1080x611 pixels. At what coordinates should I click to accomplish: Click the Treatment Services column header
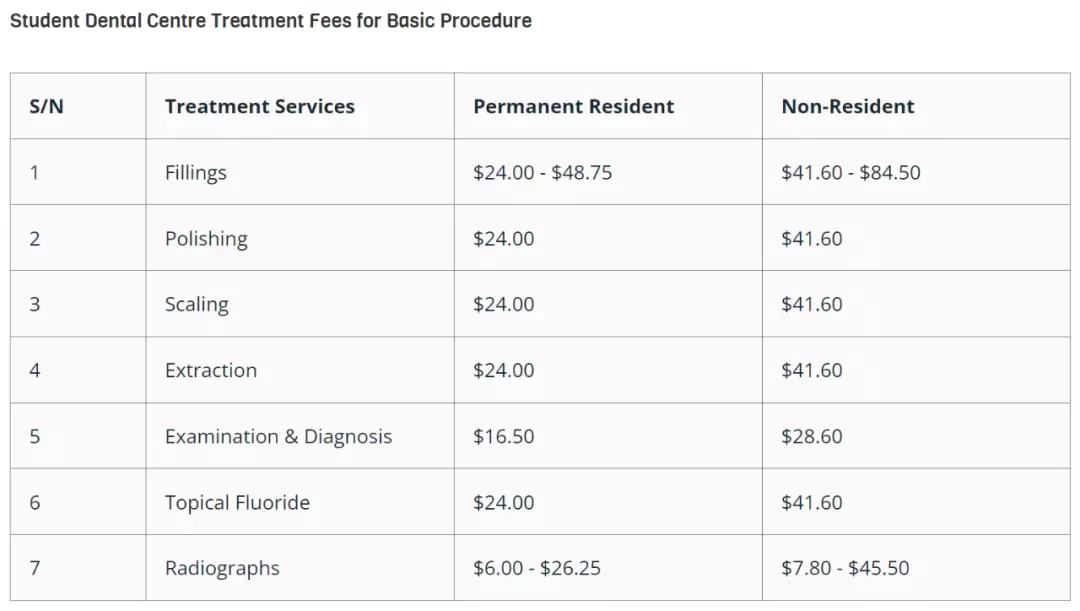click(300, 106)
